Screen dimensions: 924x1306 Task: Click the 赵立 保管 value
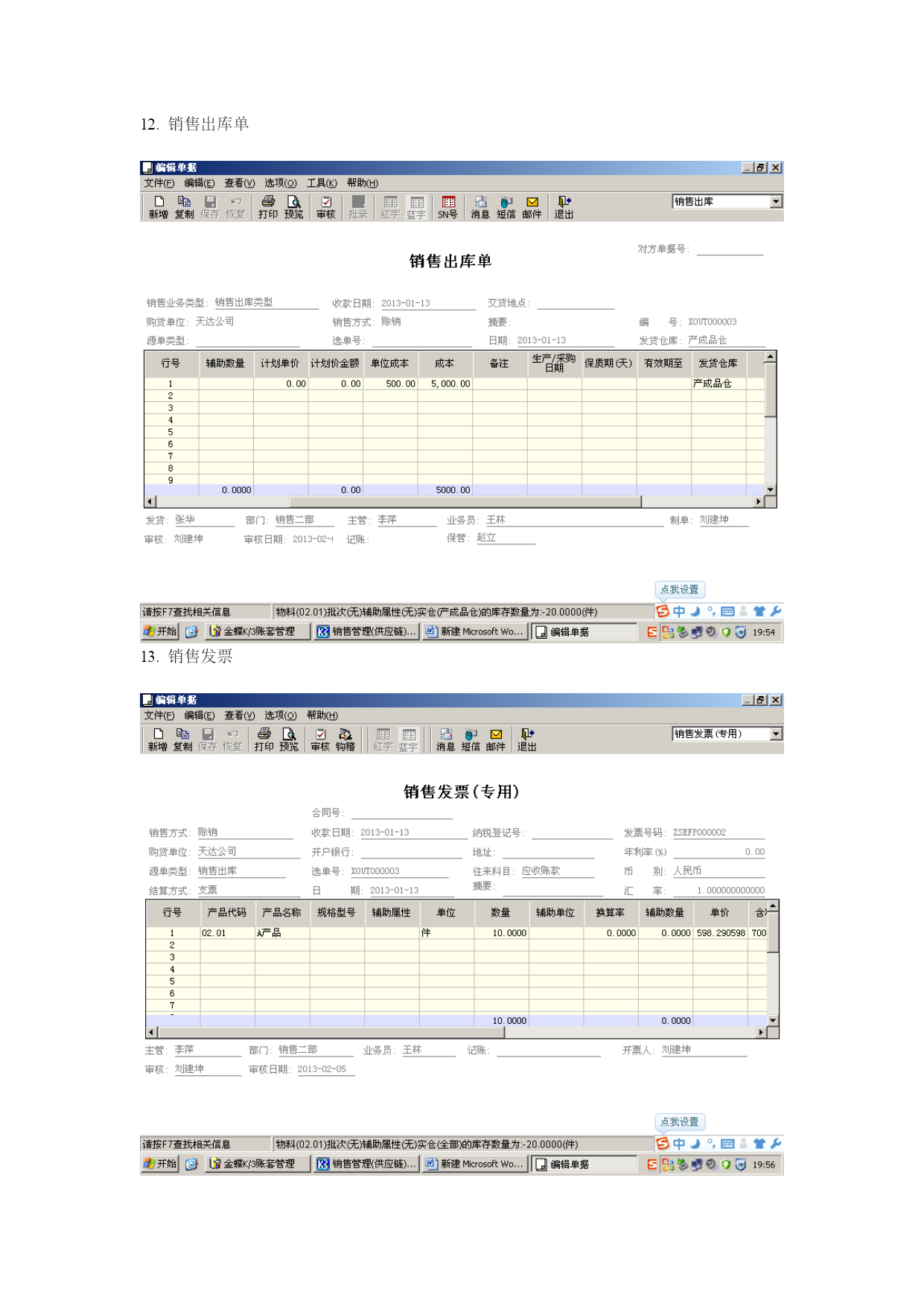tap(486, 537)
